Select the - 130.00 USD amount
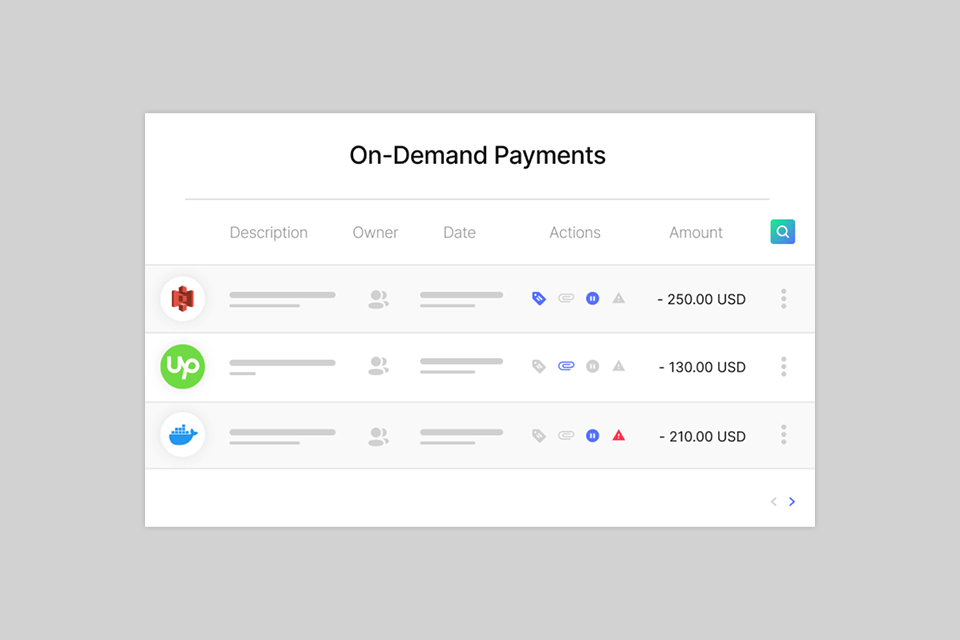This screenshot has height=640, width=960. 702,367
